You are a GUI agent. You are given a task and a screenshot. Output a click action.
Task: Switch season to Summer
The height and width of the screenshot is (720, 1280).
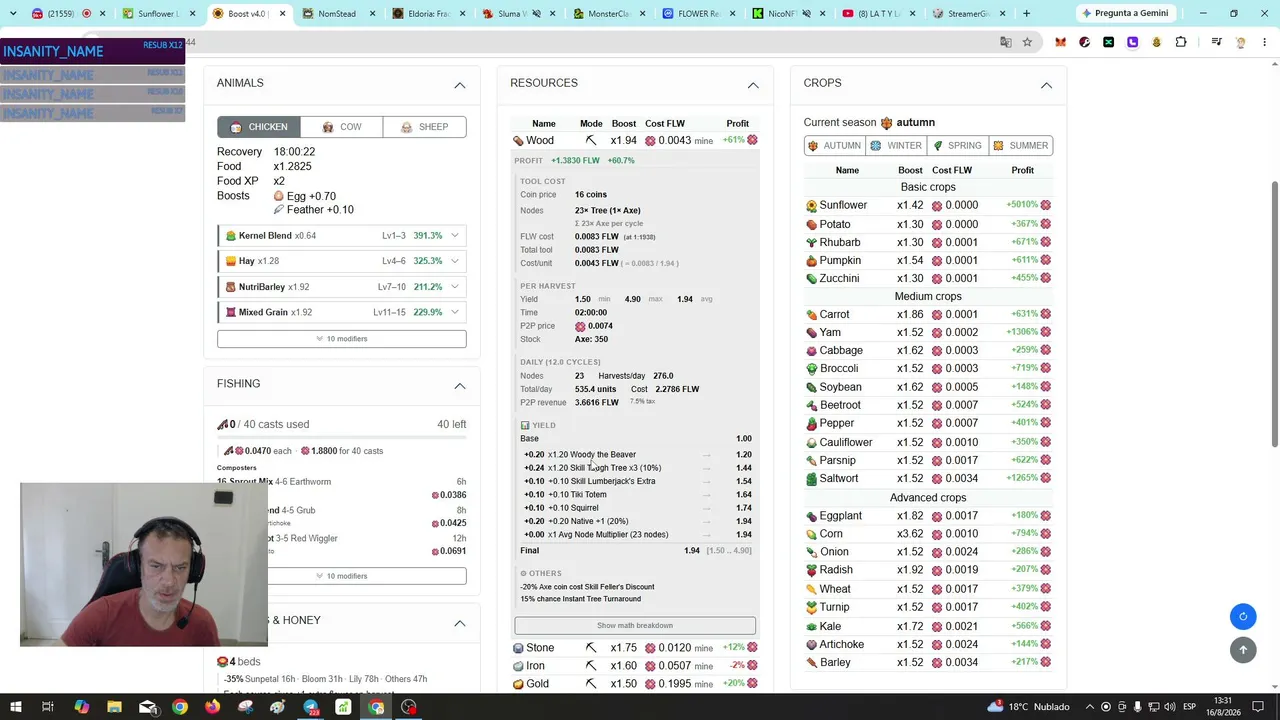tap(1020, 146)
